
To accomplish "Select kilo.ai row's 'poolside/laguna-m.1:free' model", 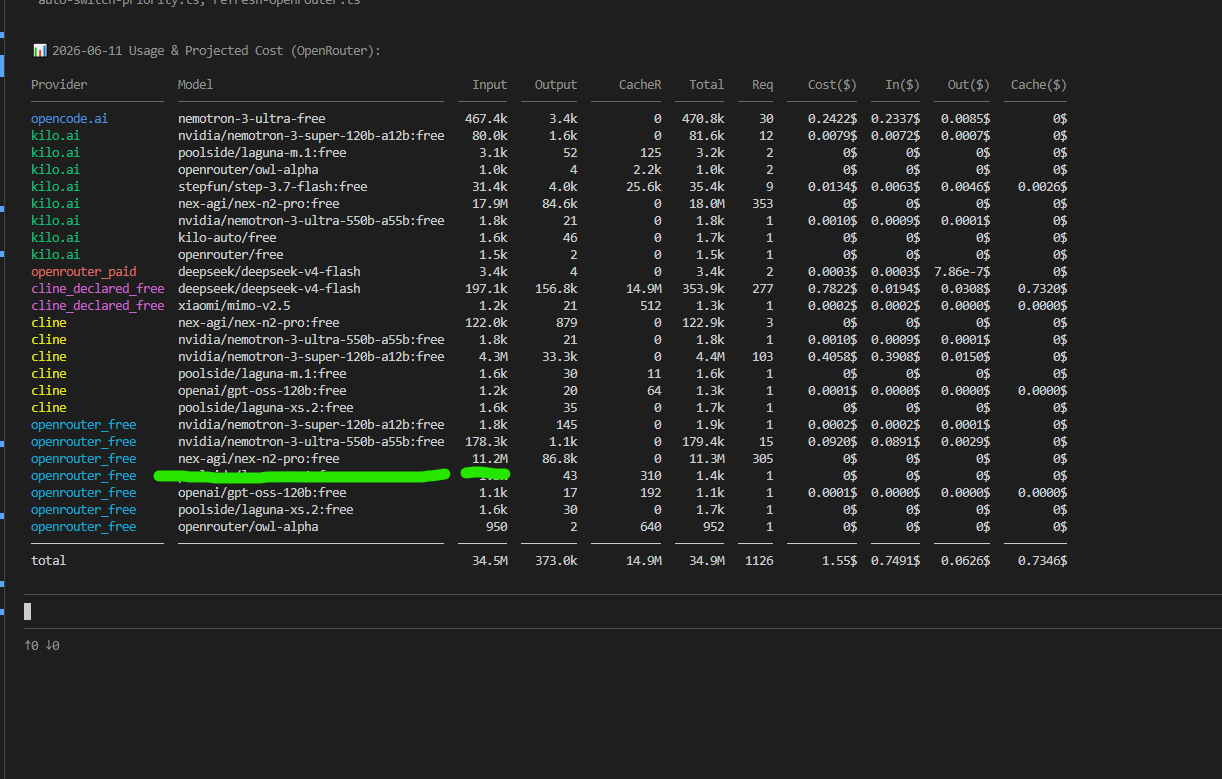I will 262,153.
